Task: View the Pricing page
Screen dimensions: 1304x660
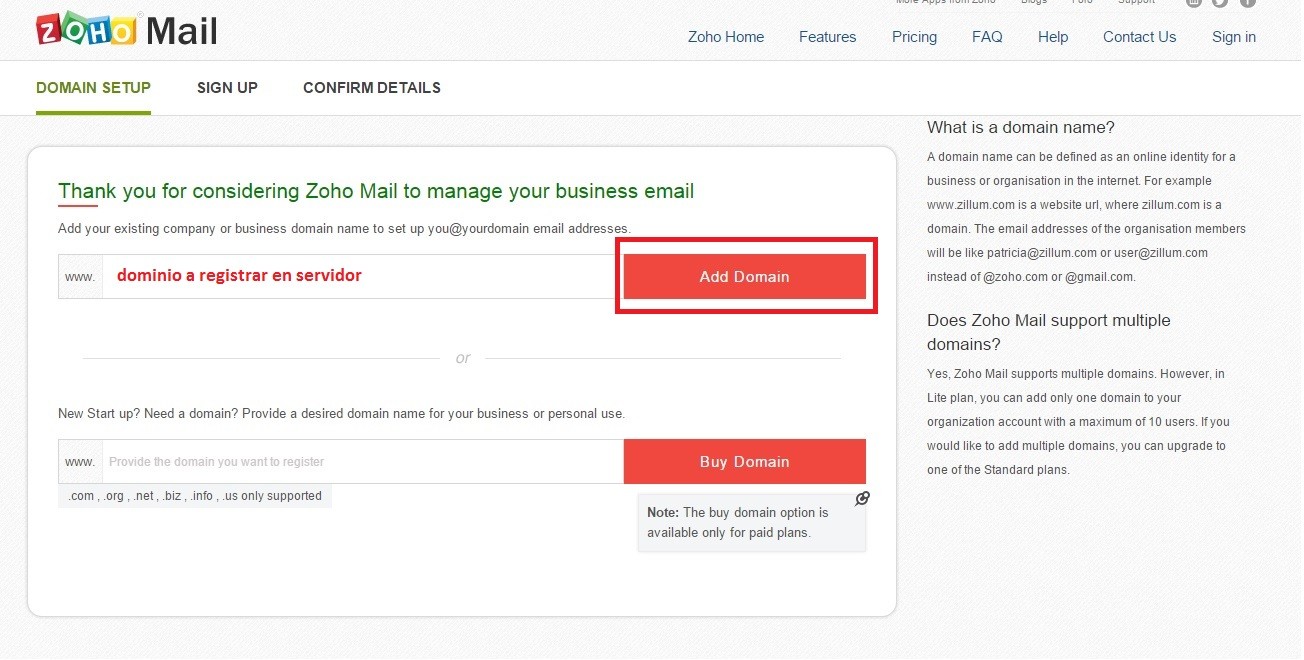Action: point(914,37)
